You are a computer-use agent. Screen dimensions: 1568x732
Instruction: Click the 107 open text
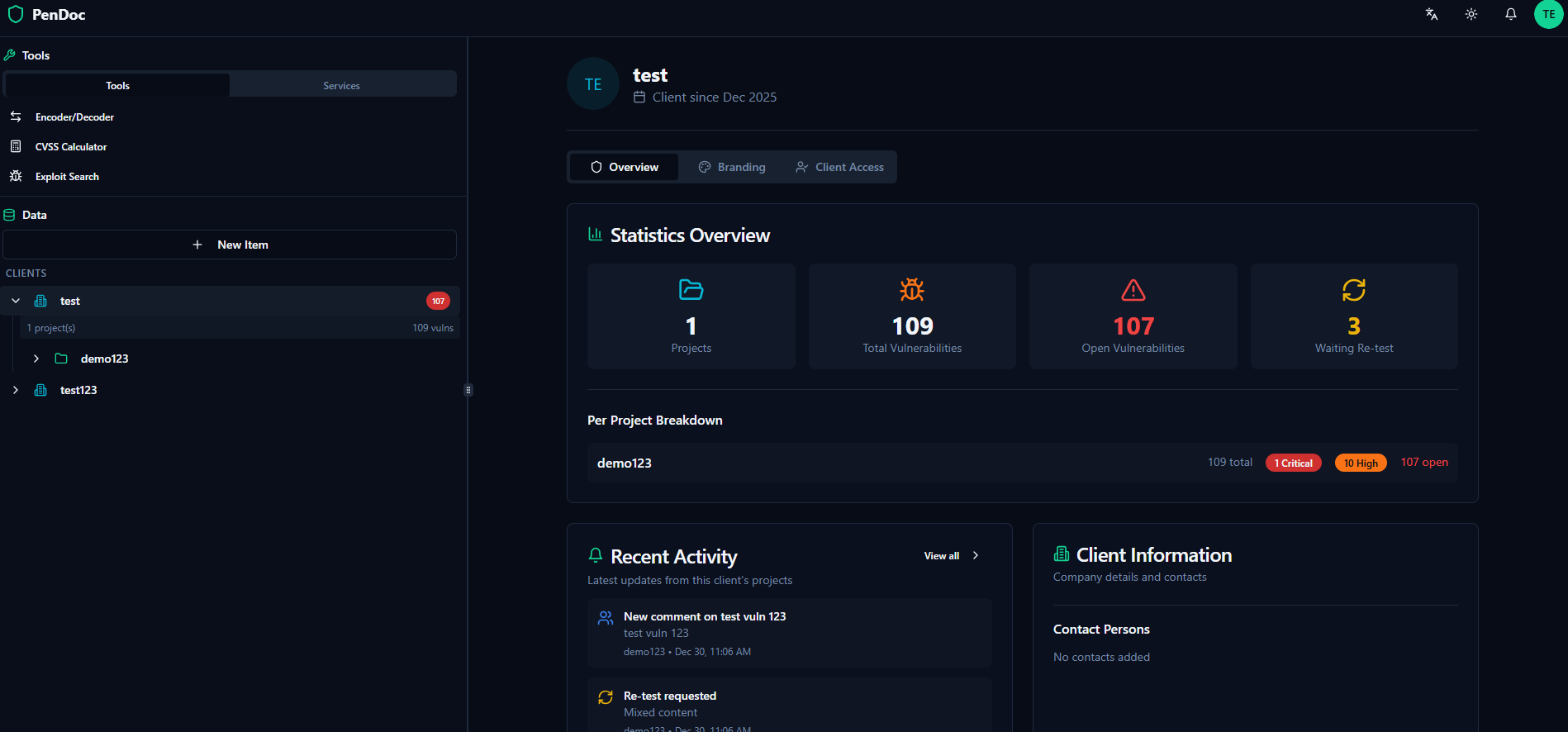pyautogui.click(x=1424, y=462)
